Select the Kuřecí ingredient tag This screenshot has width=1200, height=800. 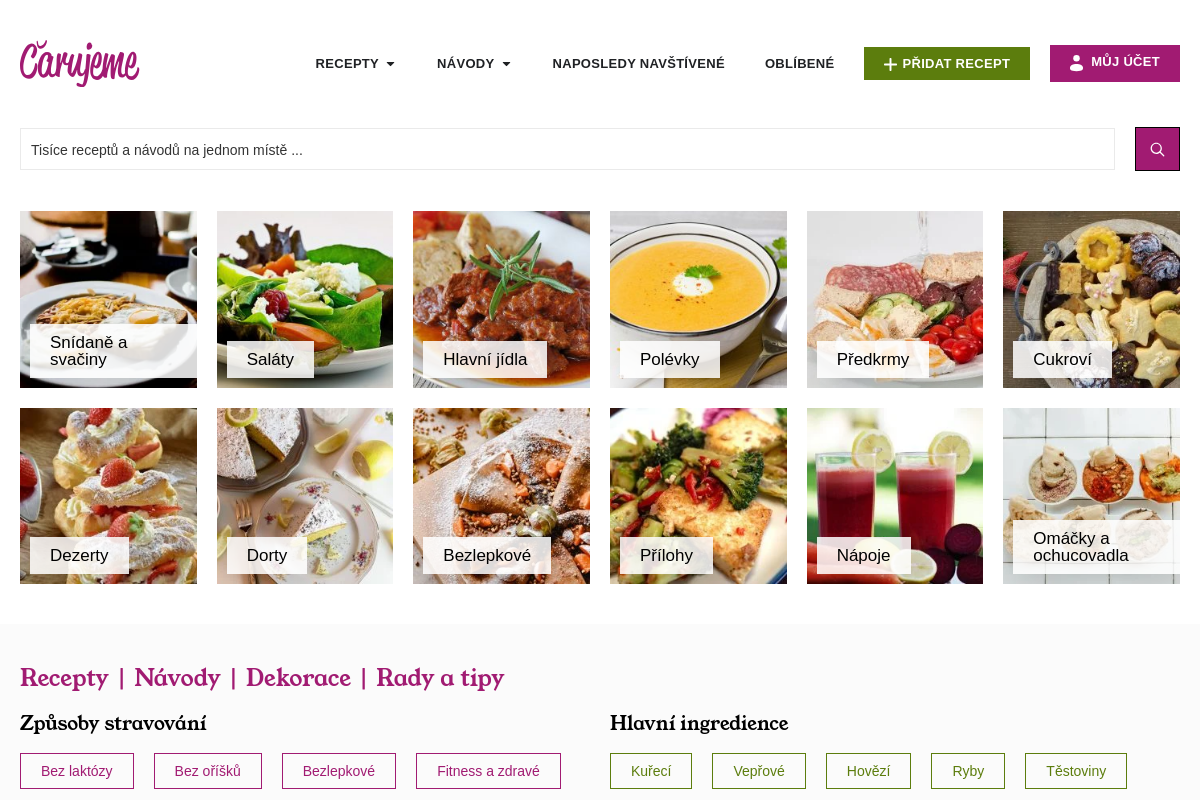tap(651, 771)
